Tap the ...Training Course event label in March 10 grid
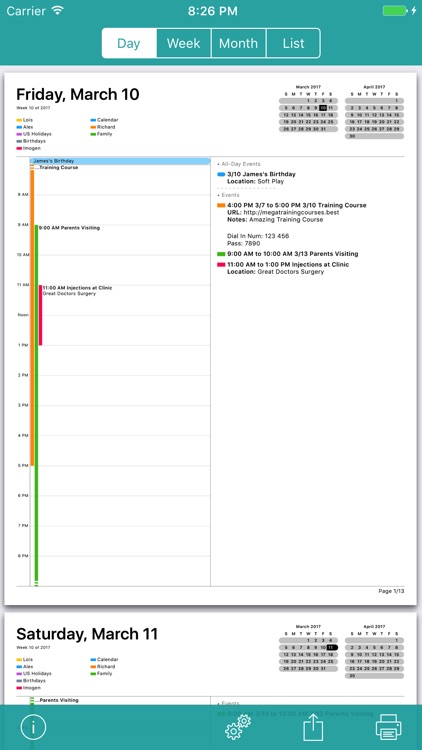The height and width of the screenshot is (750, 422). 56,167
